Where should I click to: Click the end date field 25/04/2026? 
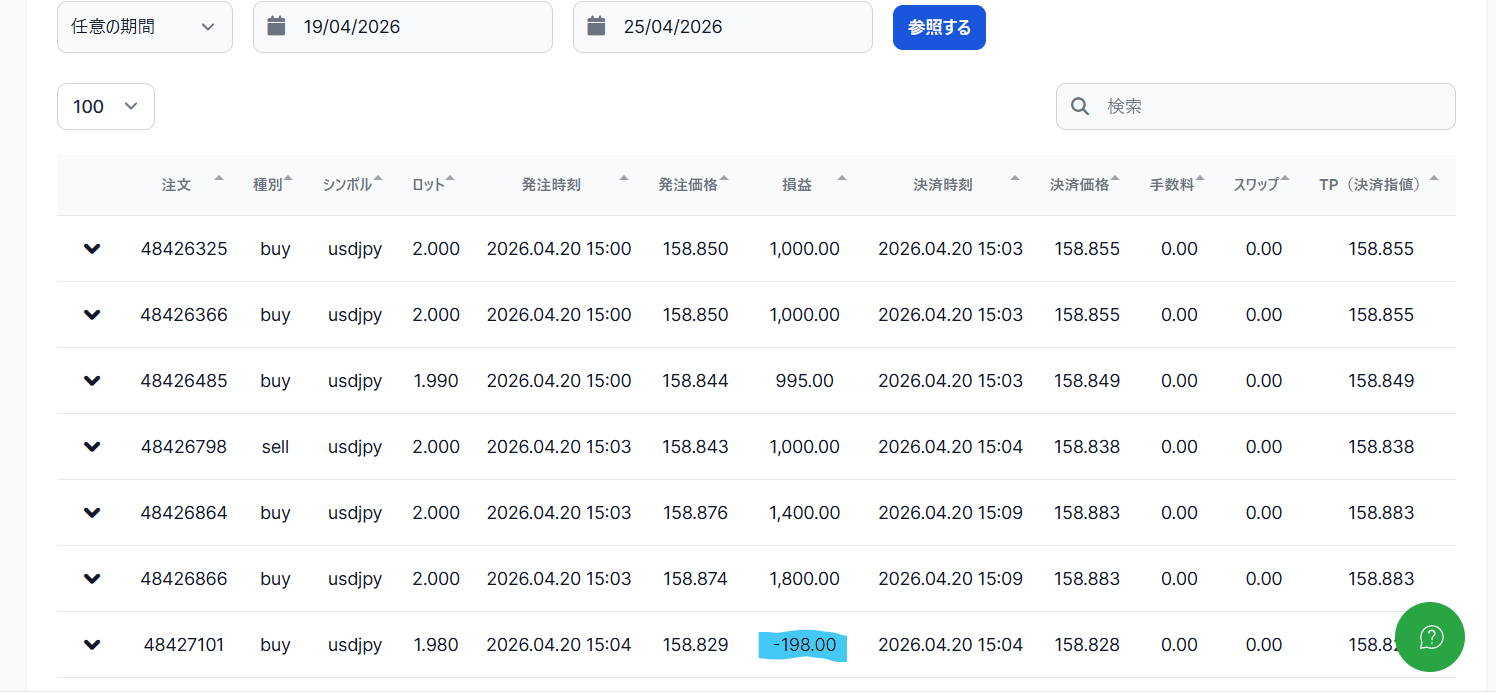pos(723,27)
